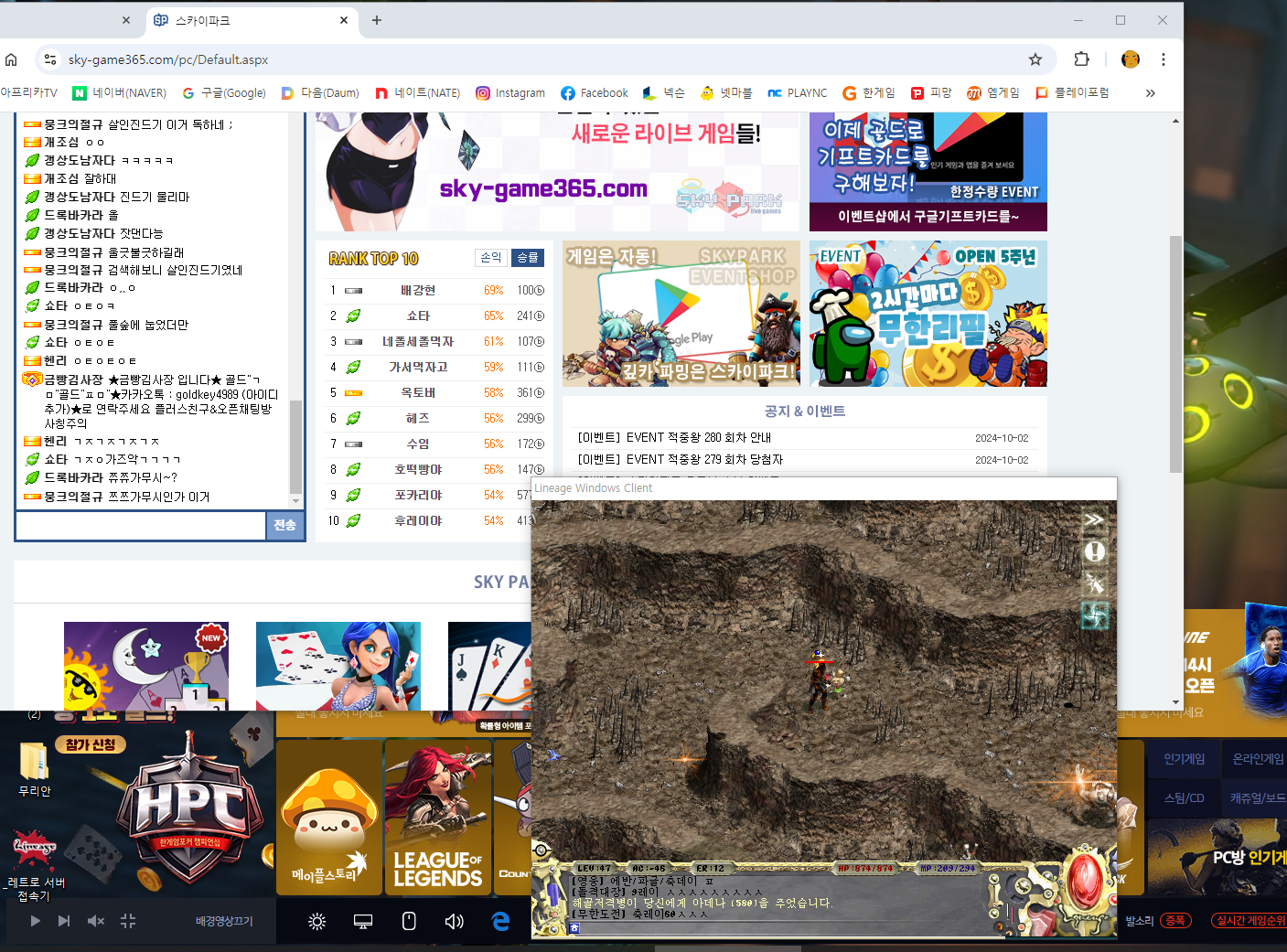
Task: Open the NAVER bookmark
Action: coord(120,93)
